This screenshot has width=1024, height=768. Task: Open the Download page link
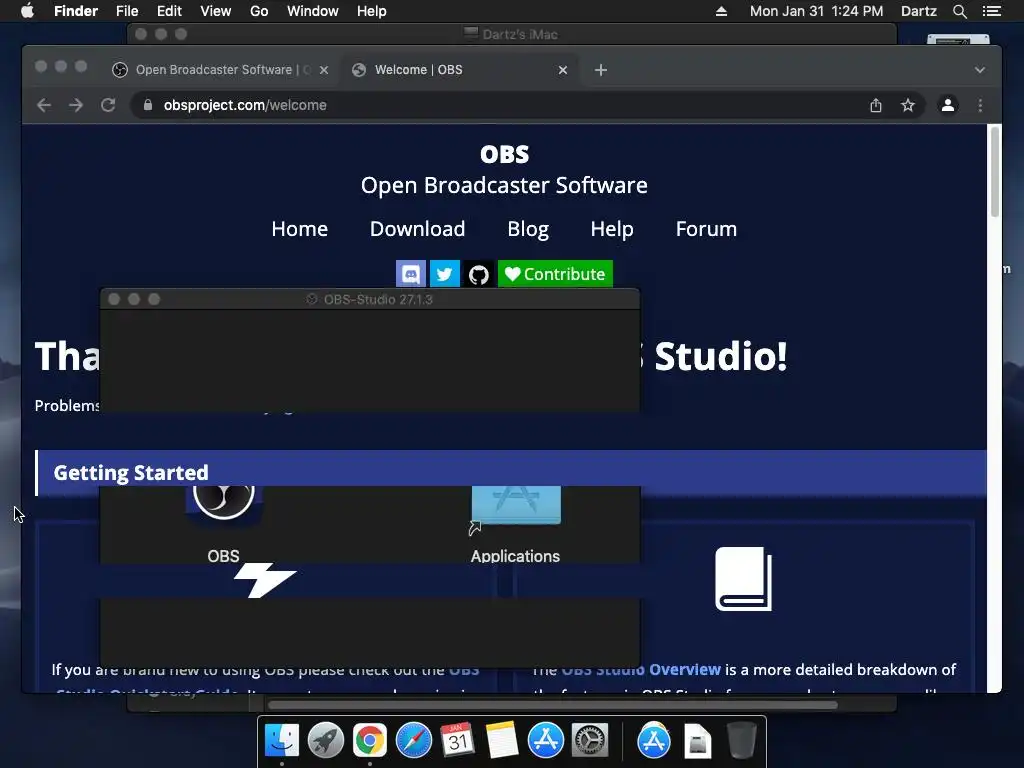(x=417, y=229)
